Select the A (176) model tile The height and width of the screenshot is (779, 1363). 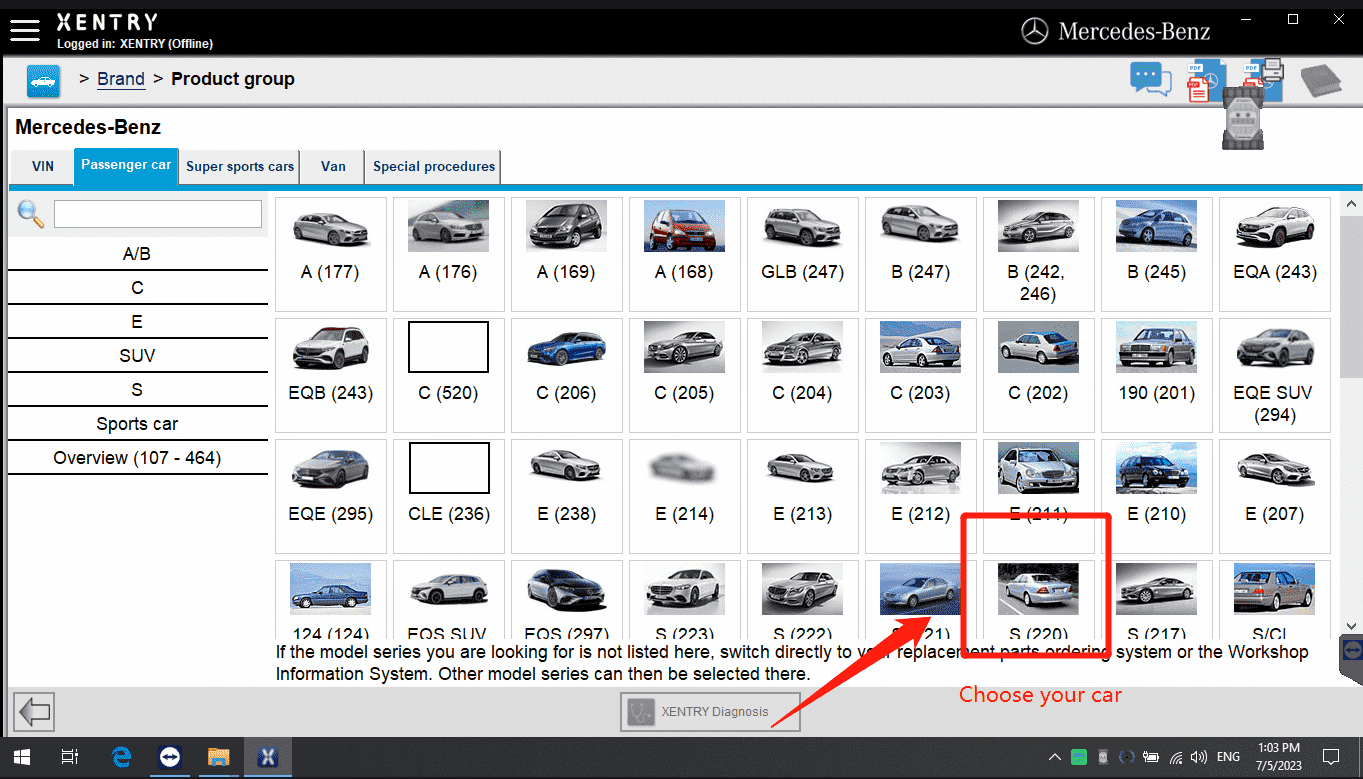(x=448, y=254)
